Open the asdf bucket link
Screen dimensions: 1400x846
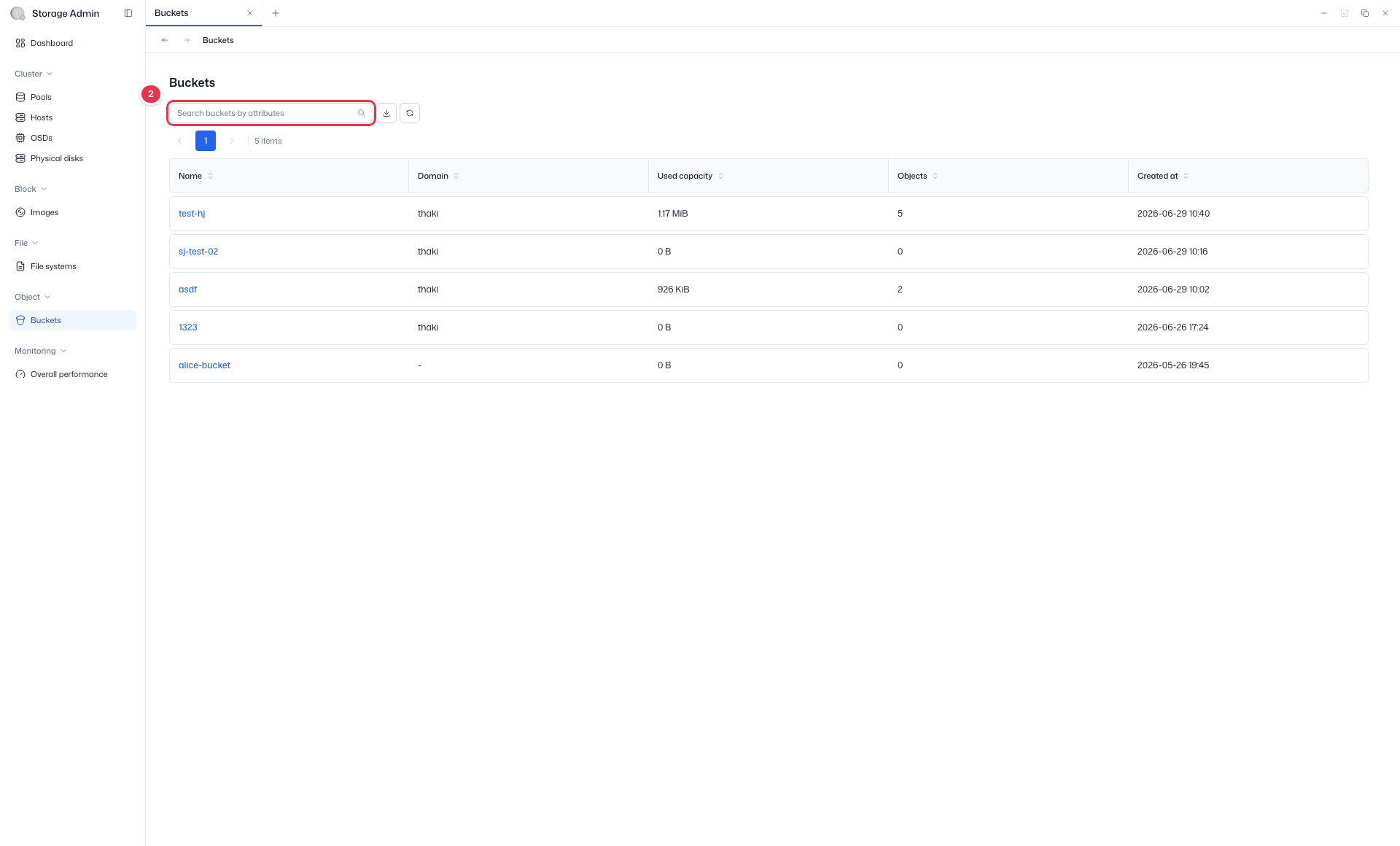(x=187, y=290)
